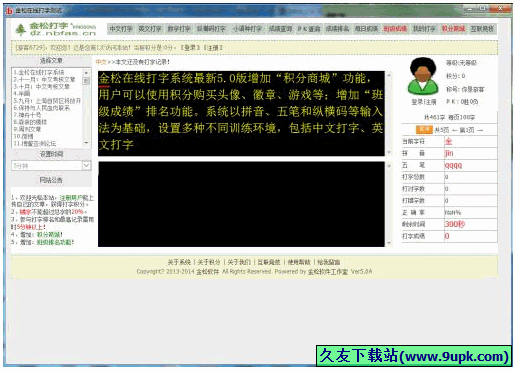Open 使用帮助 footer link
This screenshot has width=515, height=370.
[299, 262]
